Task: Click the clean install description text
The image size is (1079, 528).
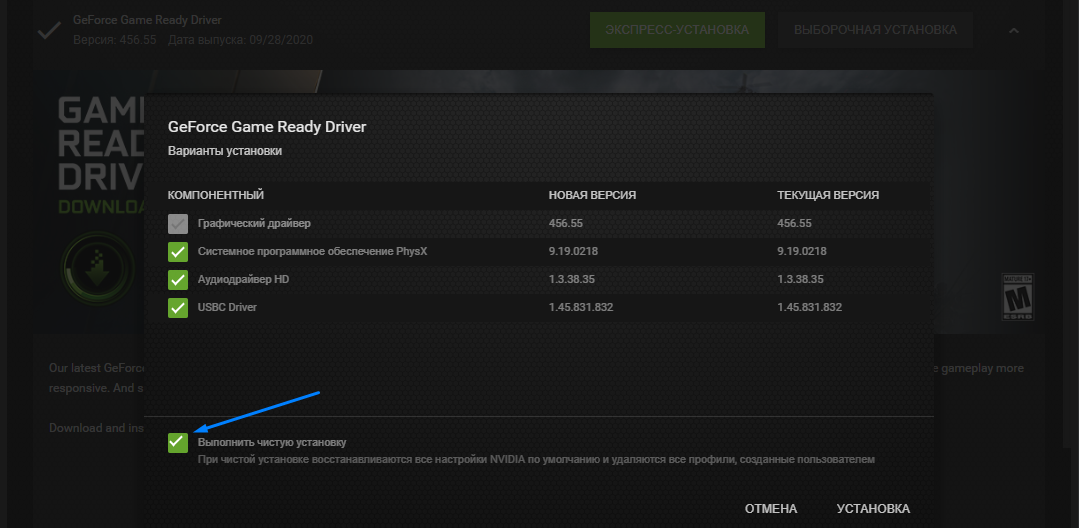Action: coord(536,460)
